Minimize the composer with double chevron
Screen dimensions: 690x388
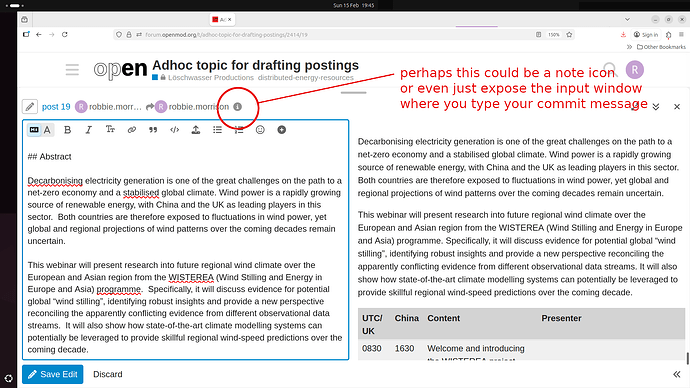click(656, 107)
